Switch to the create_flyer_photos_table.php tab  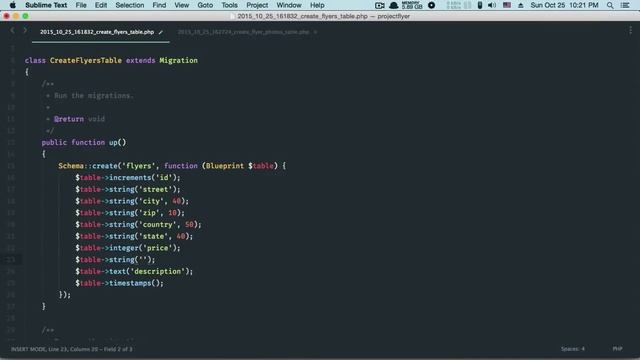click(x=244, y=32)
